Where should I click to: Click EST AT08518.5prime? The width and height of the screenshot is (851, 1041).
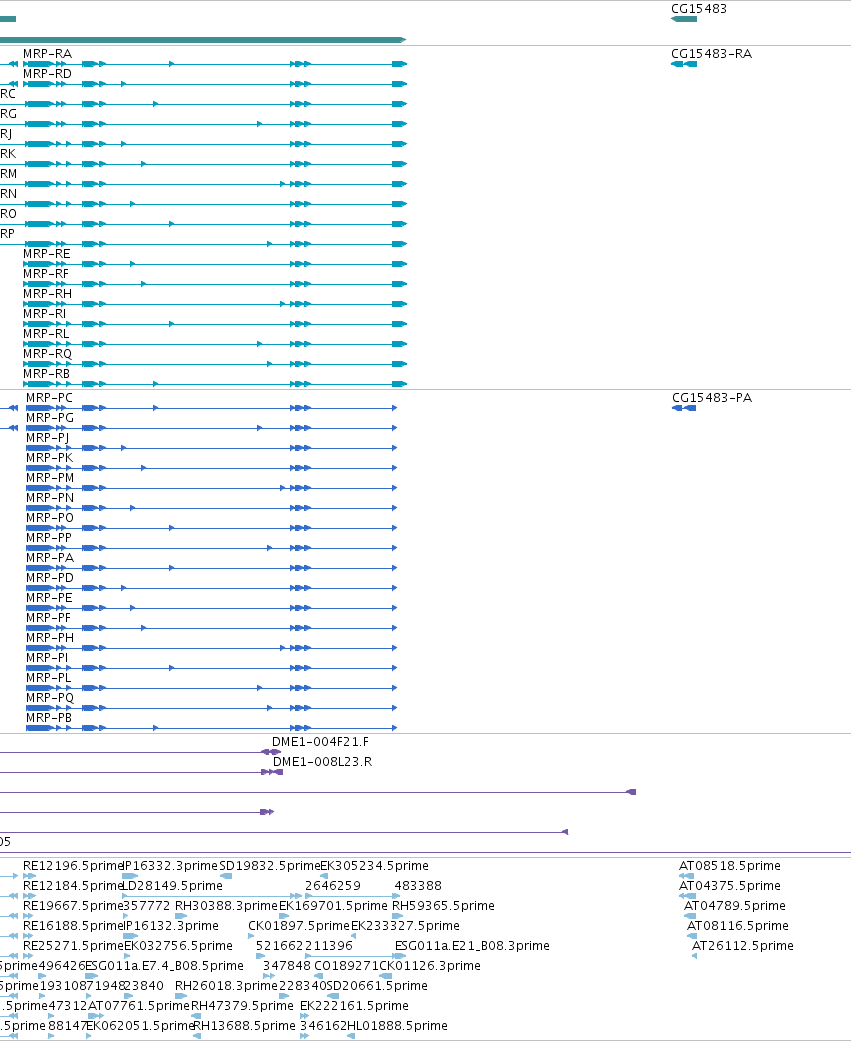click(x=730, y=866)
